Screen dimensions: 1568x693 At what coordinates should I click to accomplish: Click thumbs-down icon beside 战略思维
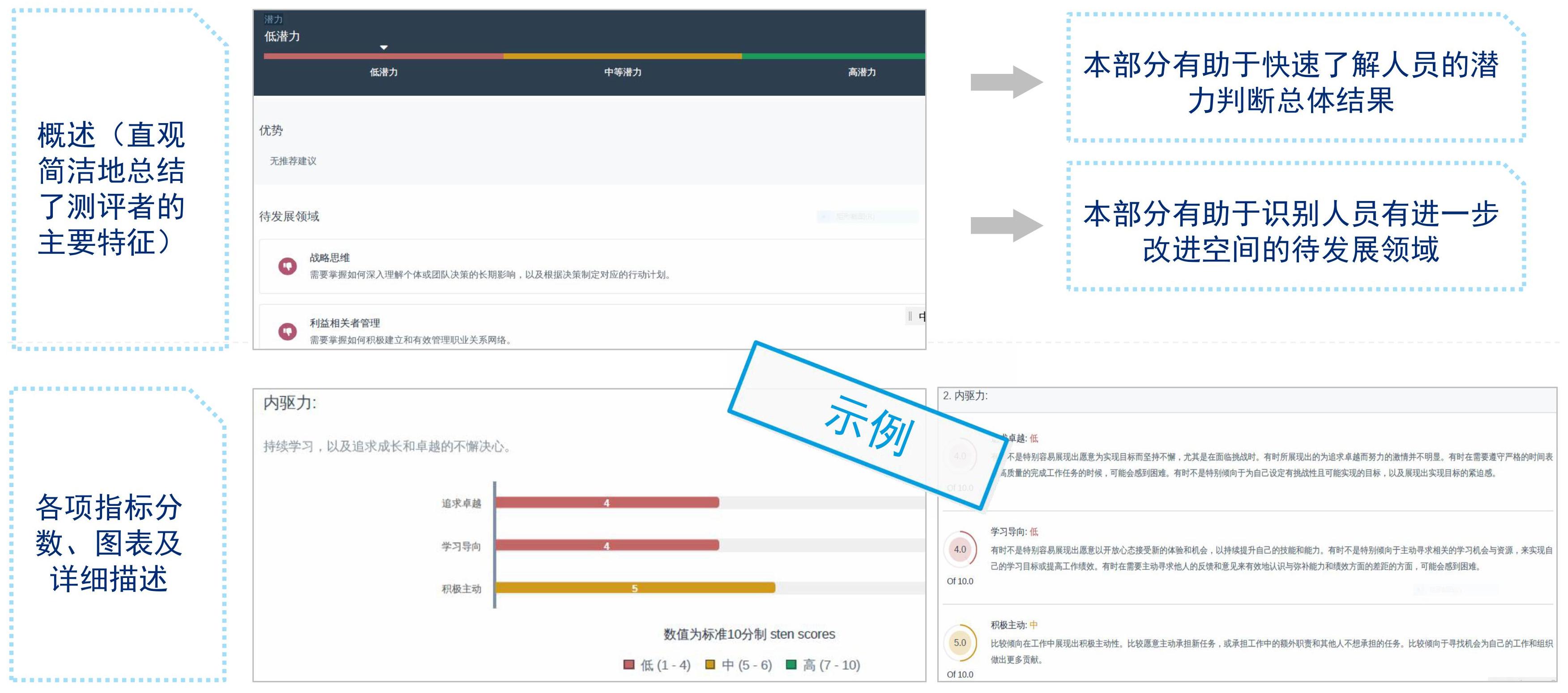[x=287, y=266]
